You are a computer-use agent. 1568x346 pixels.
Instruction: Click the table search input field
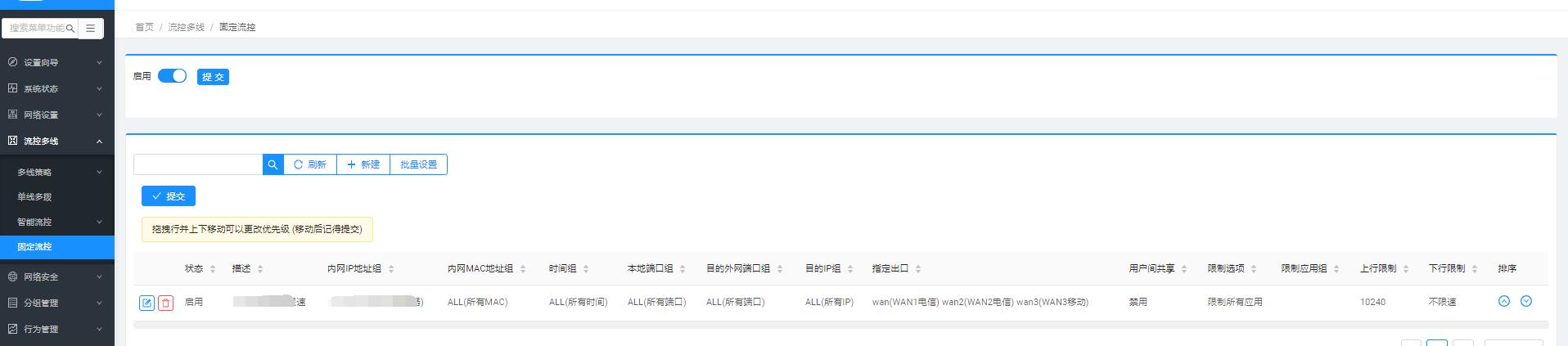point(198,164)
